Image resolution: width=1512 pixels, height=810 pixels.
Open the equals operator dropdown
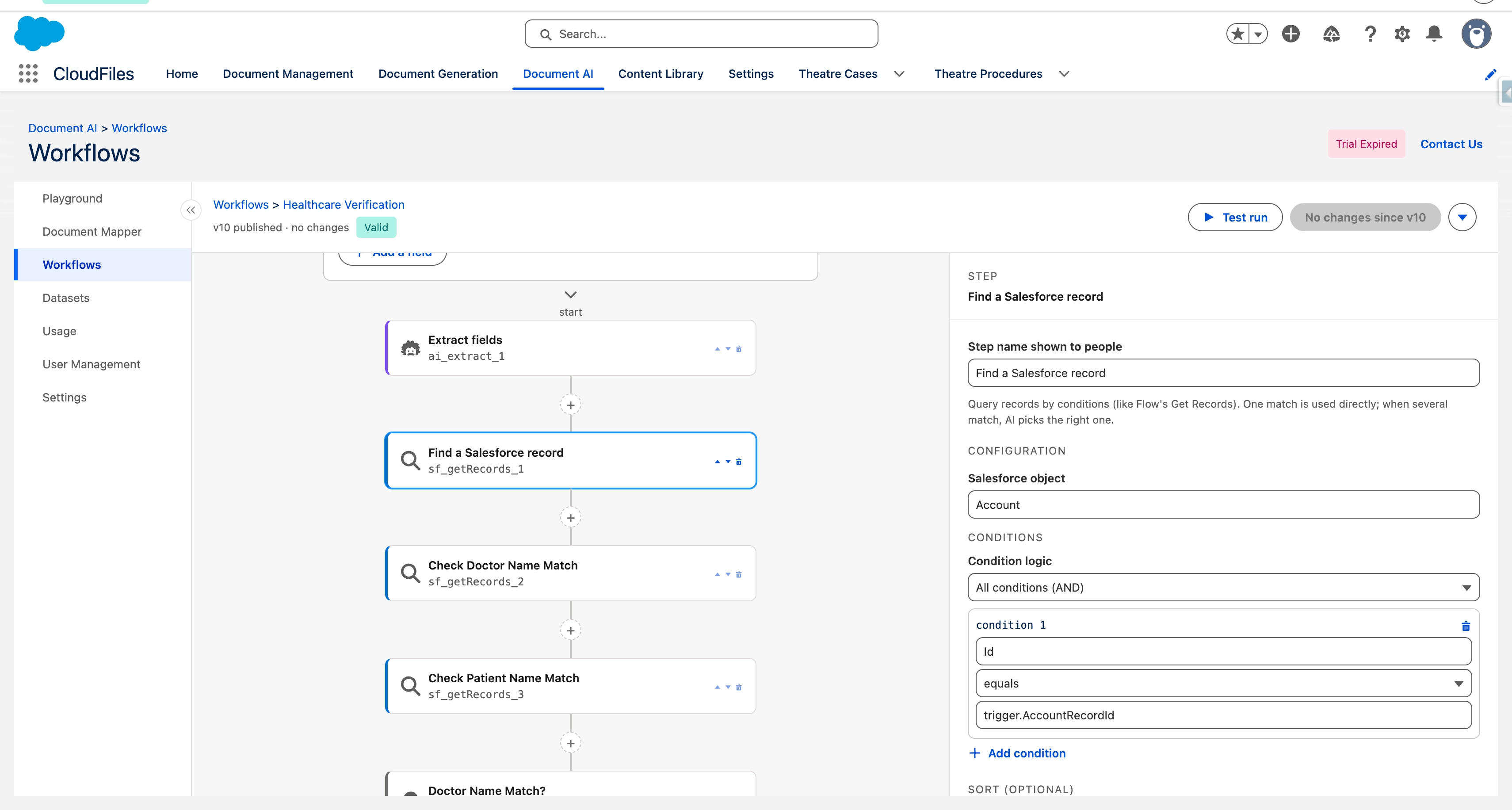pos(1223,683)
